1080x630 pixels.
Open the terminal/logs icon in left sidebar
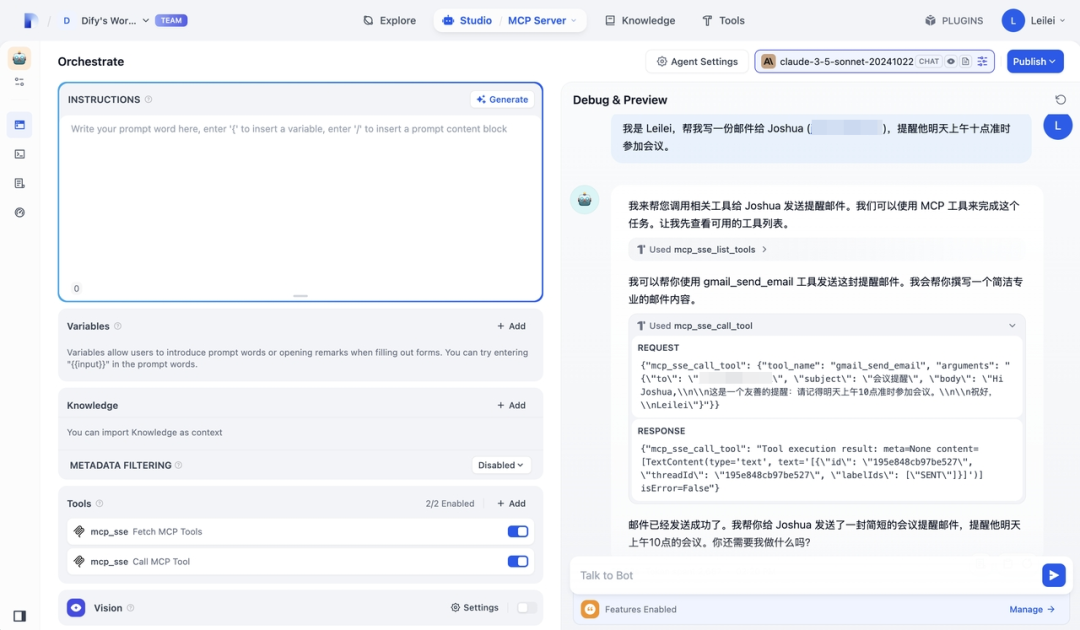coord(20,152)
